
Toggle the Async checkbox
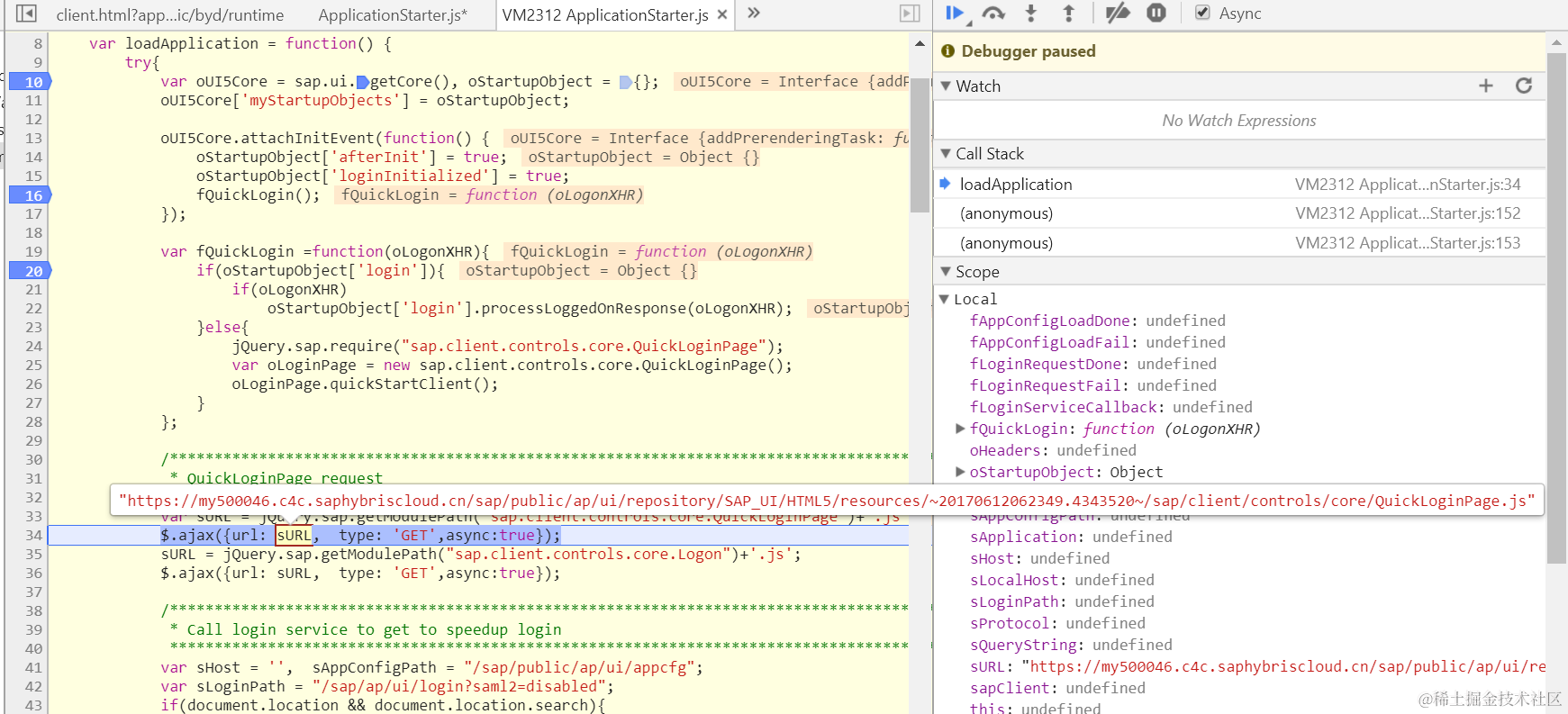click(x=1202, y=13)
